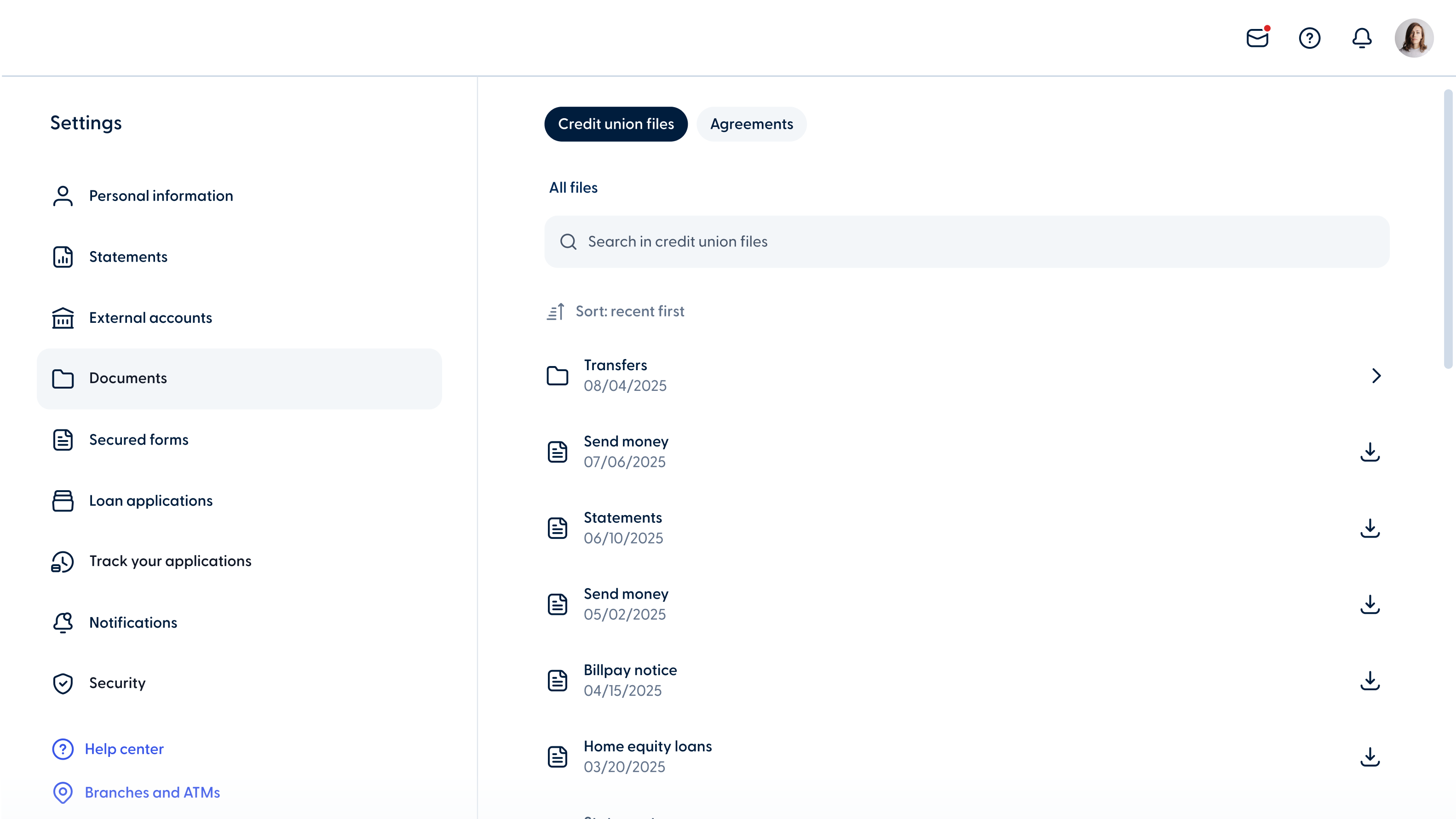Screen dimensions: 1456x819
Task: Open the messages envelope icon
Action: 1257,38
